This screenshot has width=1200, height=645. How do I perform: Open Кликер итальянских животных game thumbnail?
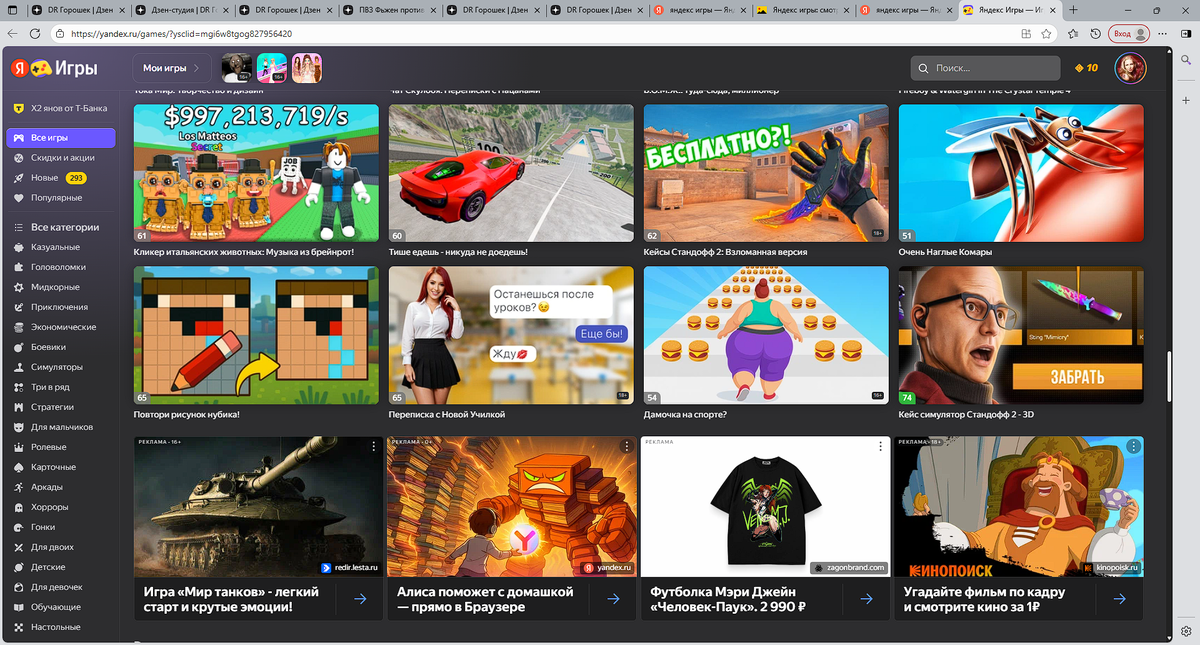256,174
